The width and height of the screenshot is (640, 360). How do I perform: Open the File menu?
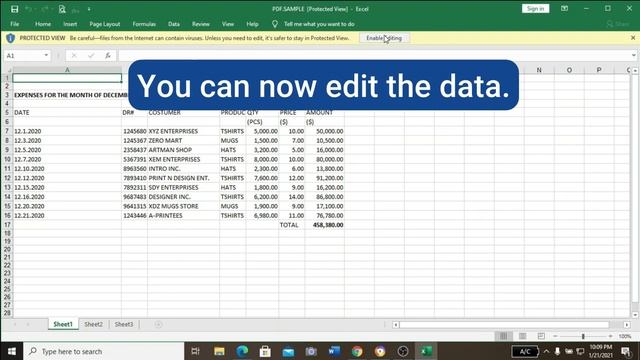pyautogui.click(x=15, y=24)
